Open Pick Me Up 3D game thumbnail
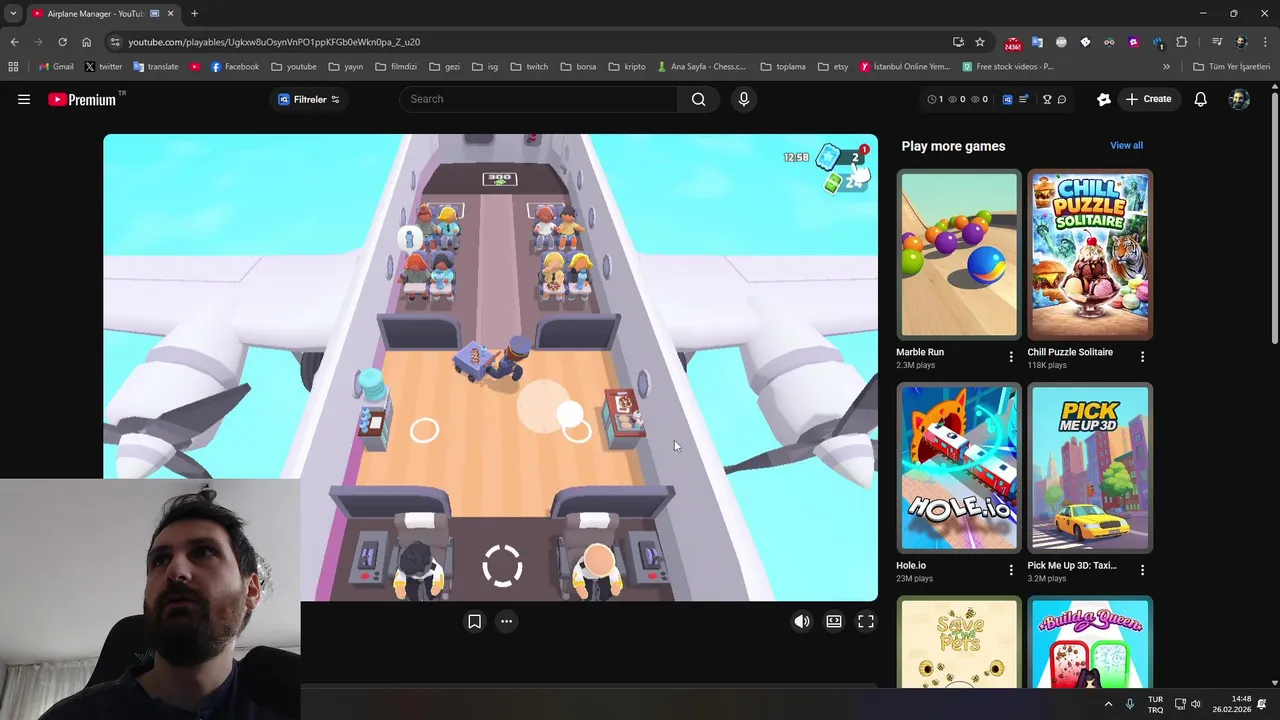The image size is (1280, 720). (x=1090, y=468)
